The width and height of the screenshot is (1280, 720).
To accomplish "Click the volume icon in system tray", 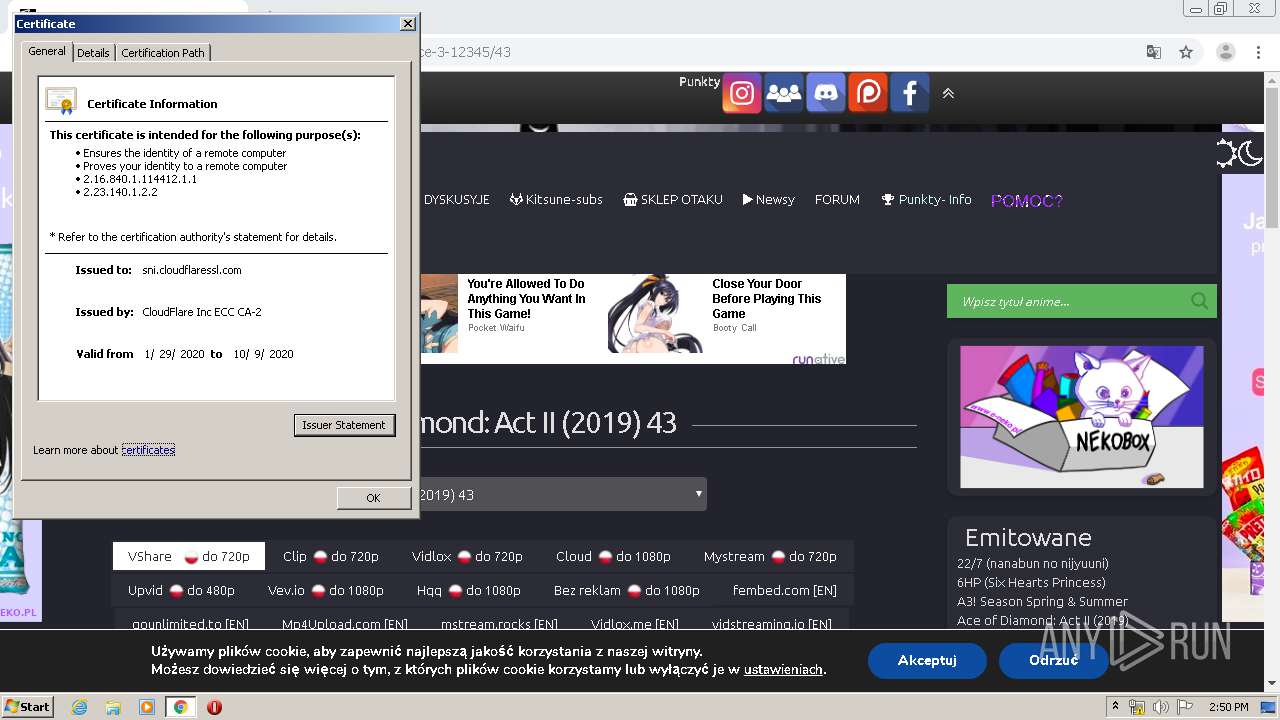I will click(x=1160, y=707).
